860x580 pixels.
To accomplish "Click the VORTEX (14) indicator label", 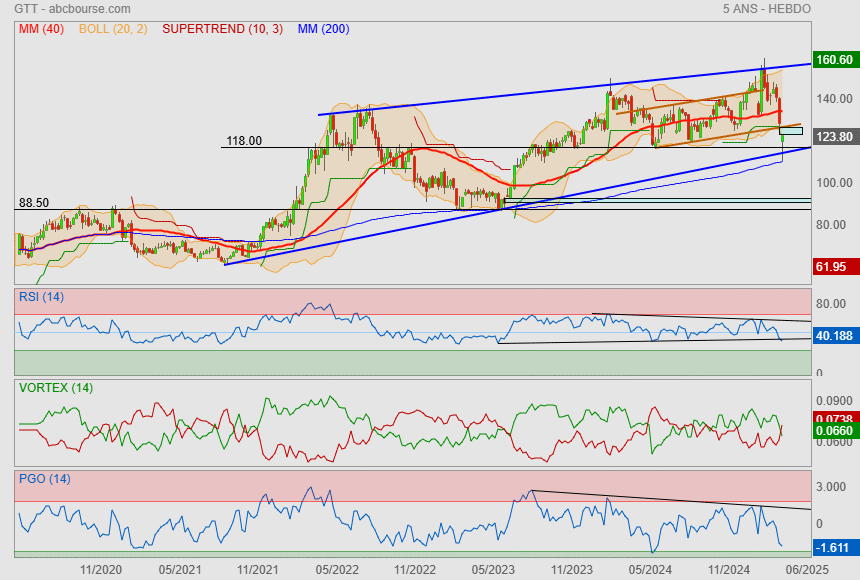I will [x=56, y=388].
